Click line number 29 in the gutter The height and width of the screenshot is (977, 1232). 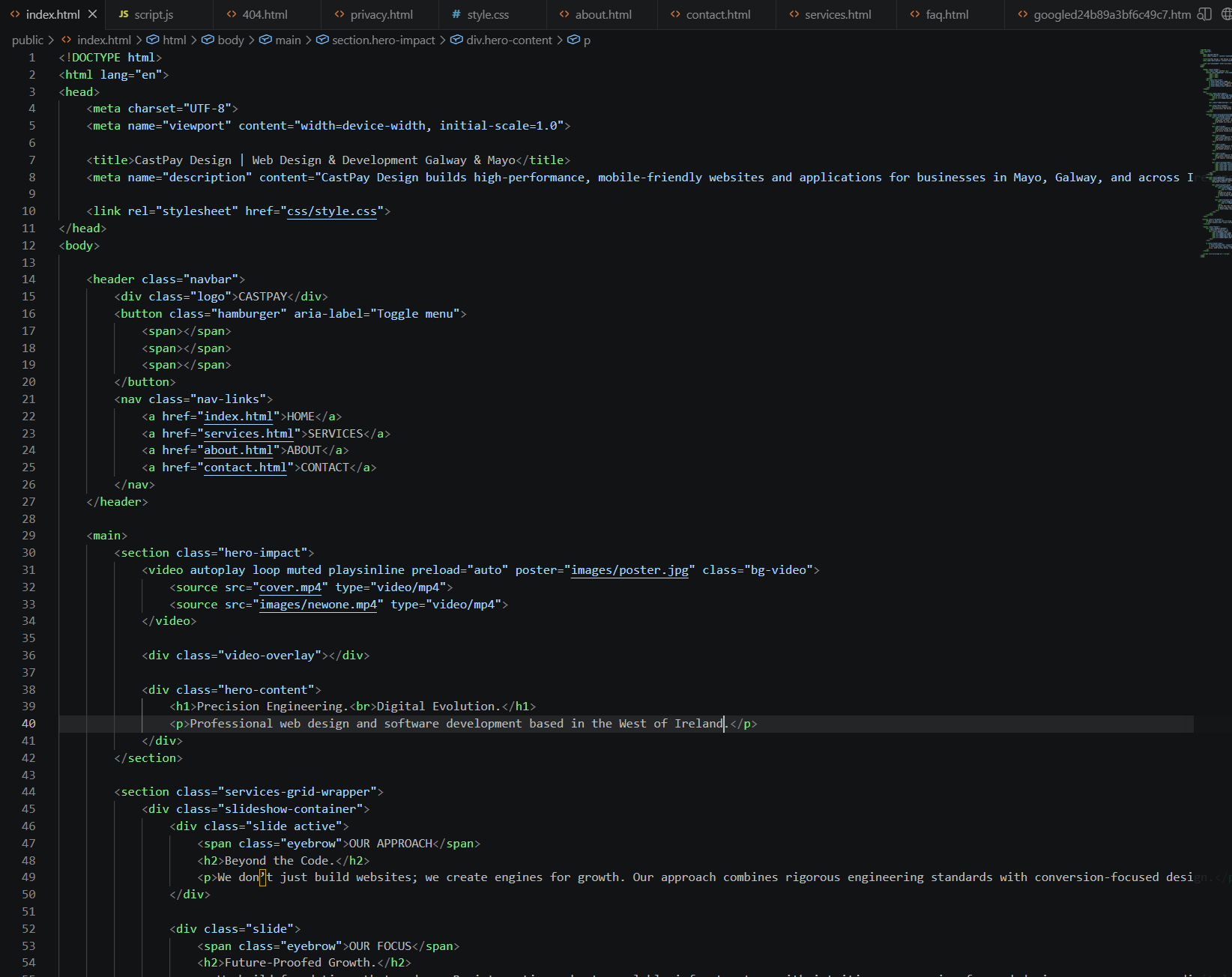point(28,536)
